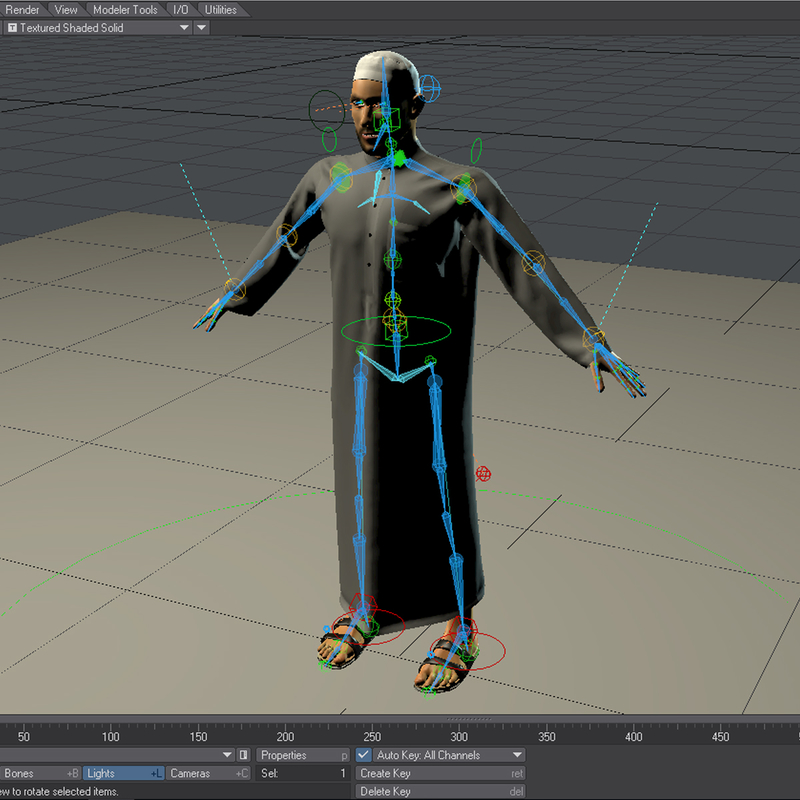Toggle the Auto Key checkbox off
Viewport: 800px width, 800px height.
point(362,755)
